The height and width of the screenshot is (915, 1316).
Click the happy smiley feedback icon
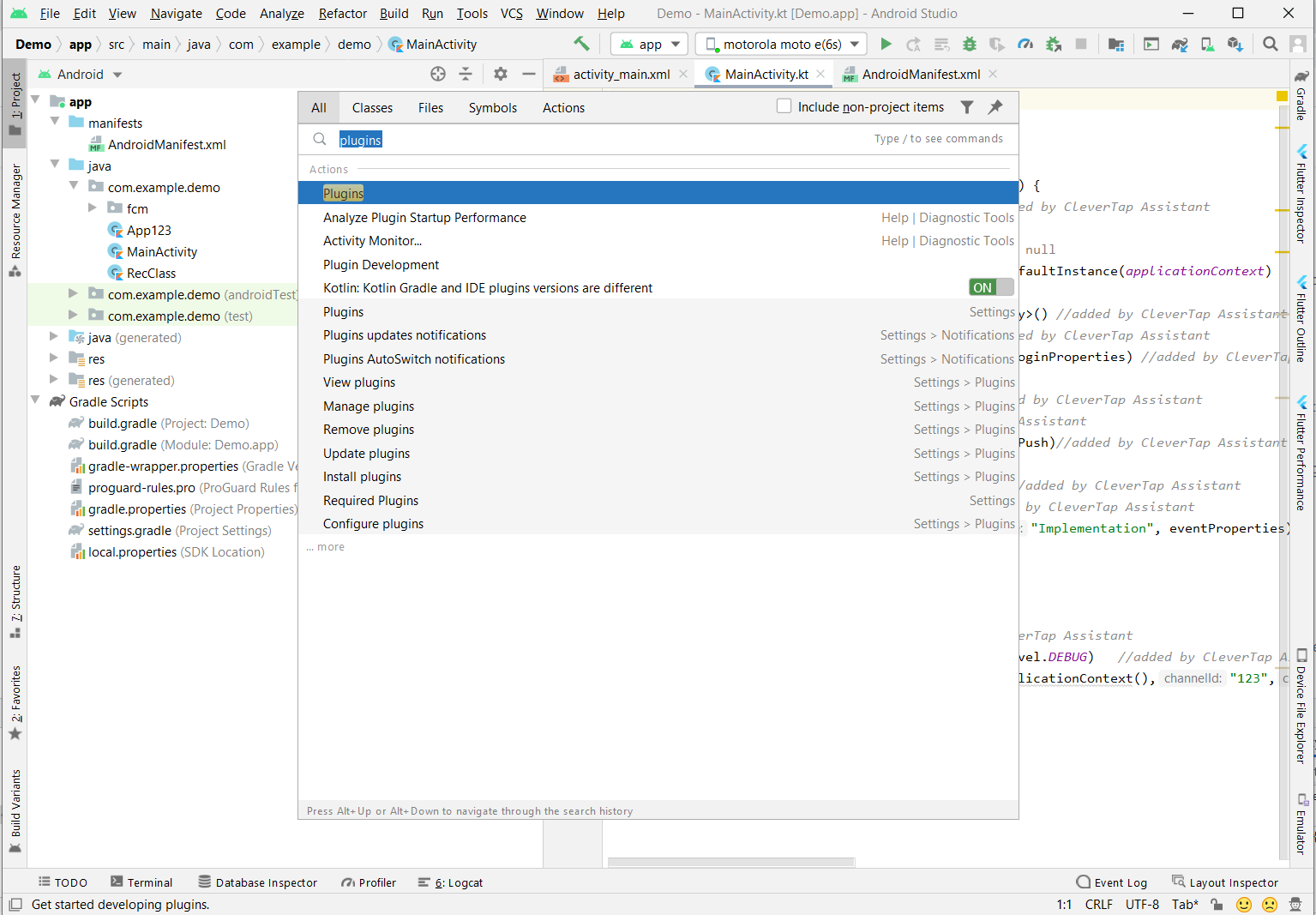1244,904
